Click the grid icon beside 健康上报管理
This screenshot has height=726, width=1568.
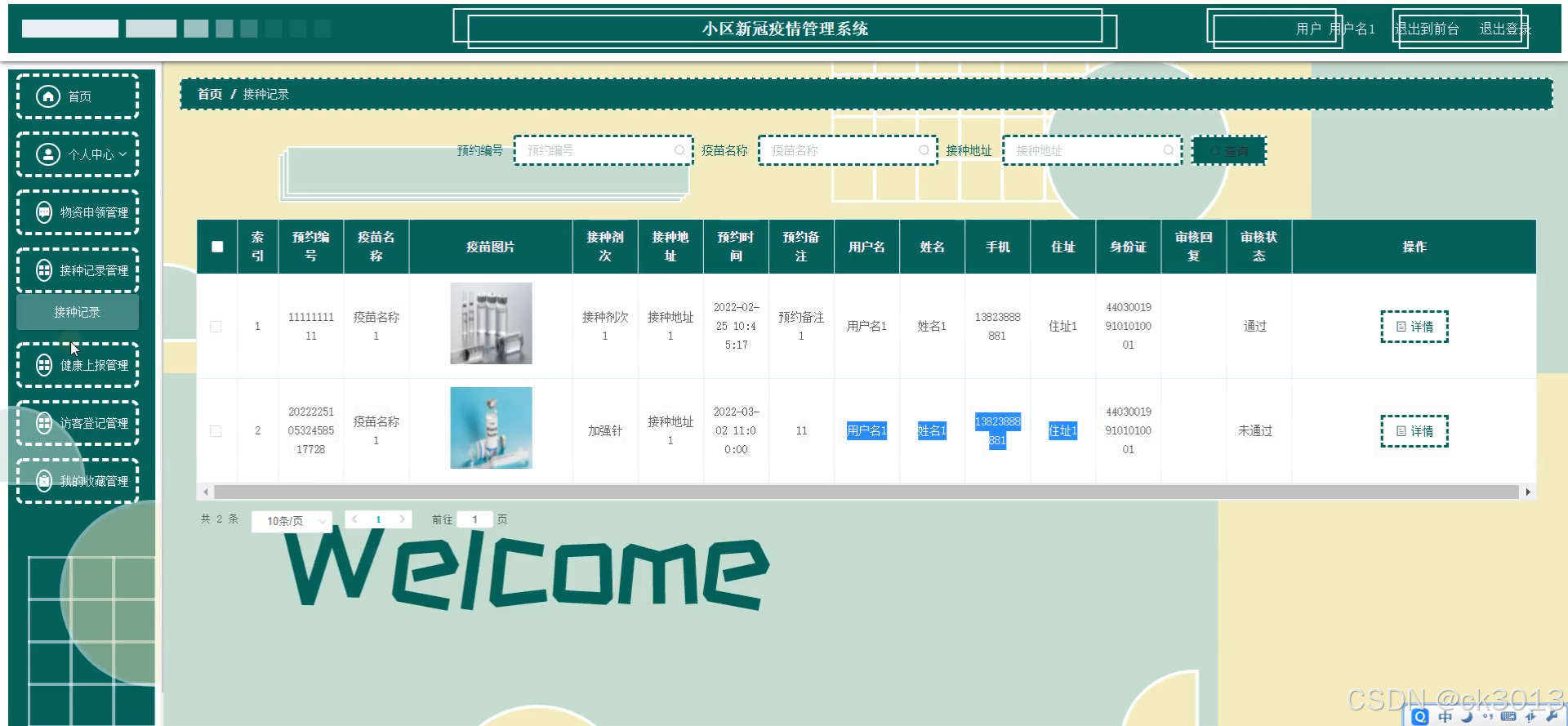point(44,365)
